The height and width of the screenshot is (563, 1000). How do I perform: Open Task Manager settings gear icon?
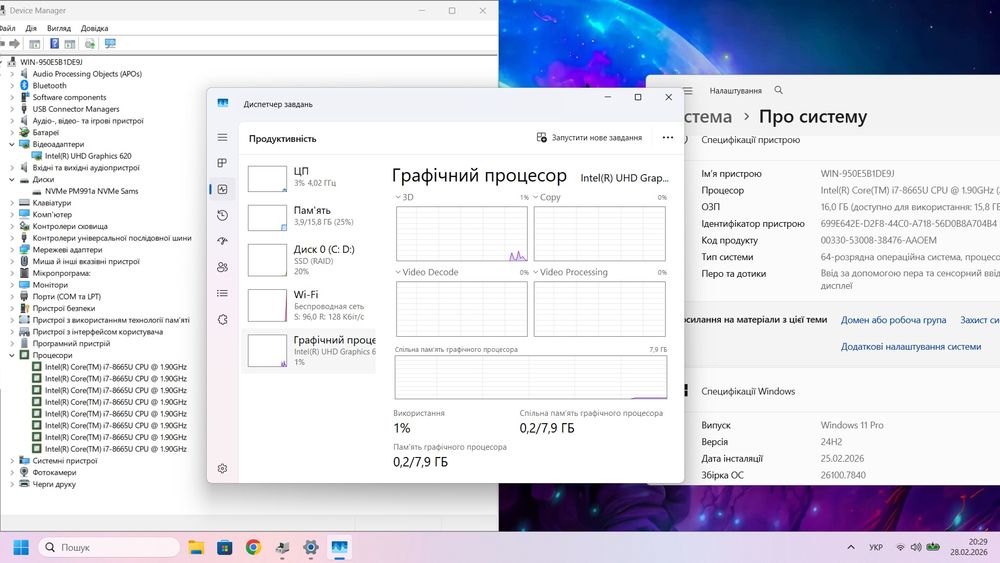coord(222,469)
